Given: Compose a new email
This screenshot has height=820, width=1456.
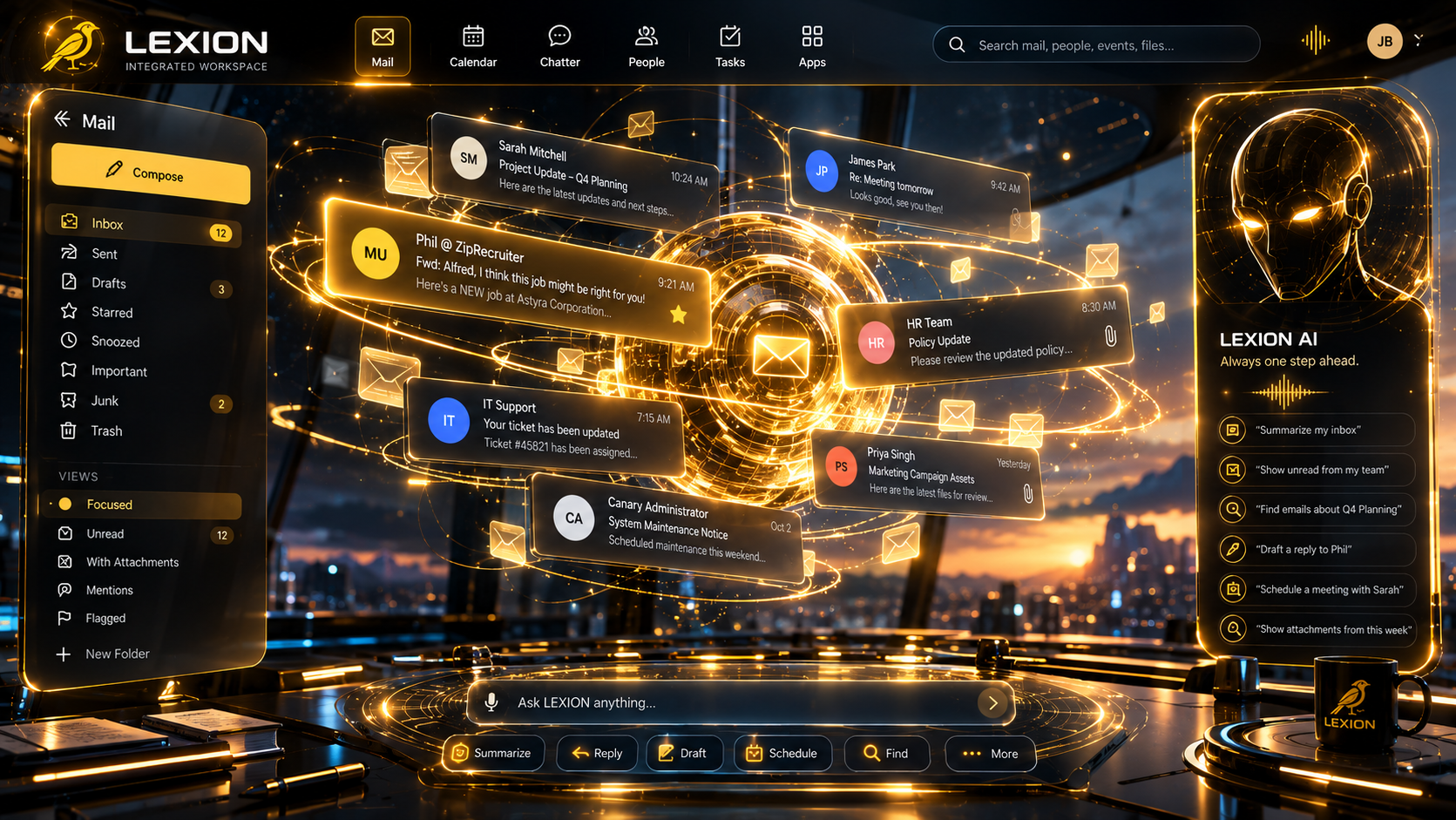Looking at the screenshot, I should point(151,173).
